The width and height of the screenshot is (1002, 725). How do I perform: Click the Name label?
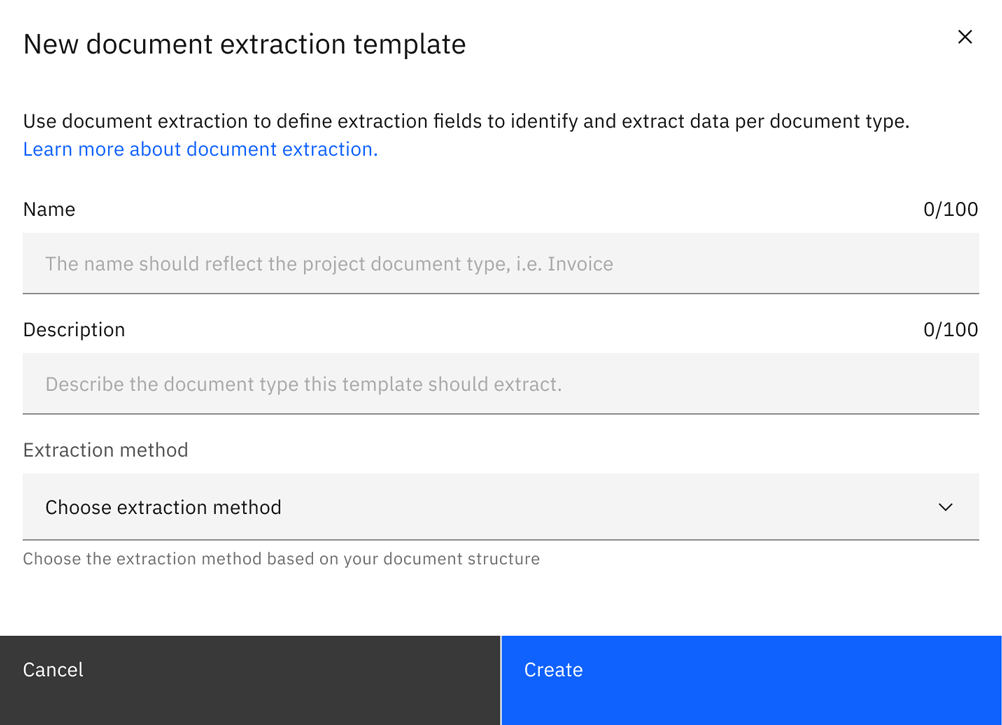[49, 209]
